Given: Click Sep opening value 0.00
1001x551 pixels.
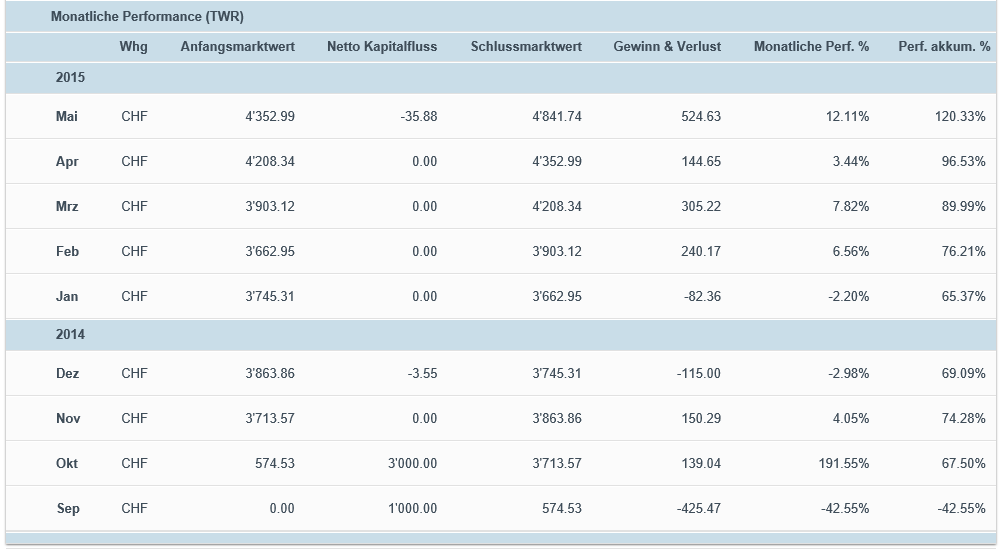Looking at the screenshot, I should click(282, 509).
